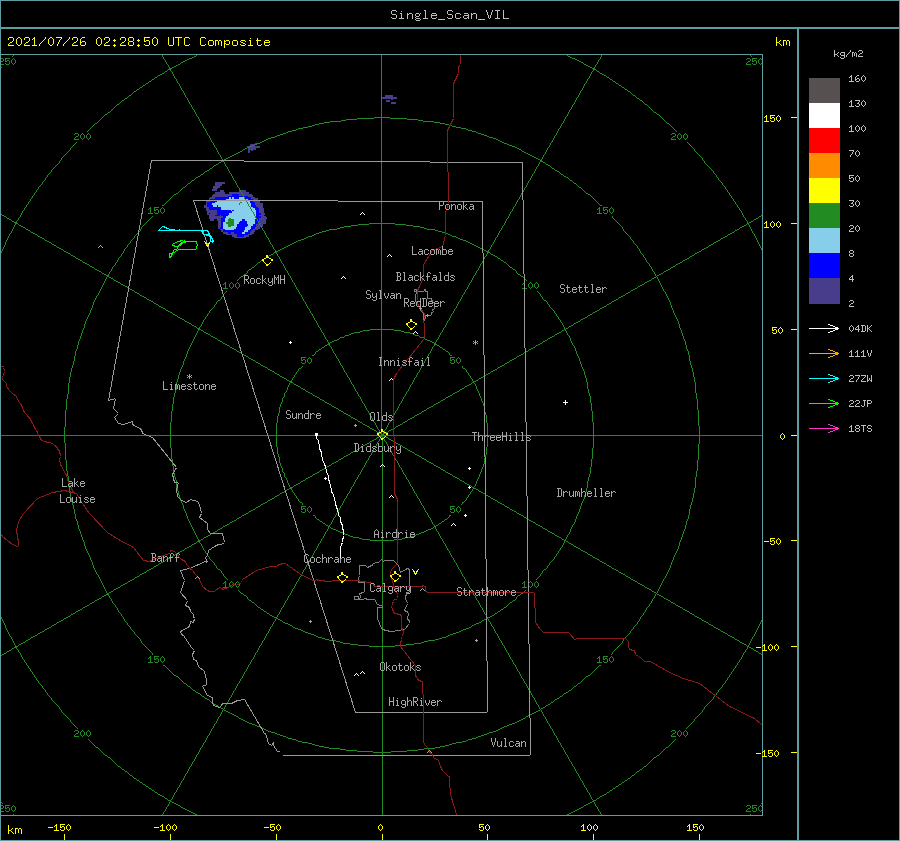This screenshot has height=841, width=900.
Task: Select the yellow diamond marker below Cochrane
Action: pyautogui.click(x=342, y=577)
